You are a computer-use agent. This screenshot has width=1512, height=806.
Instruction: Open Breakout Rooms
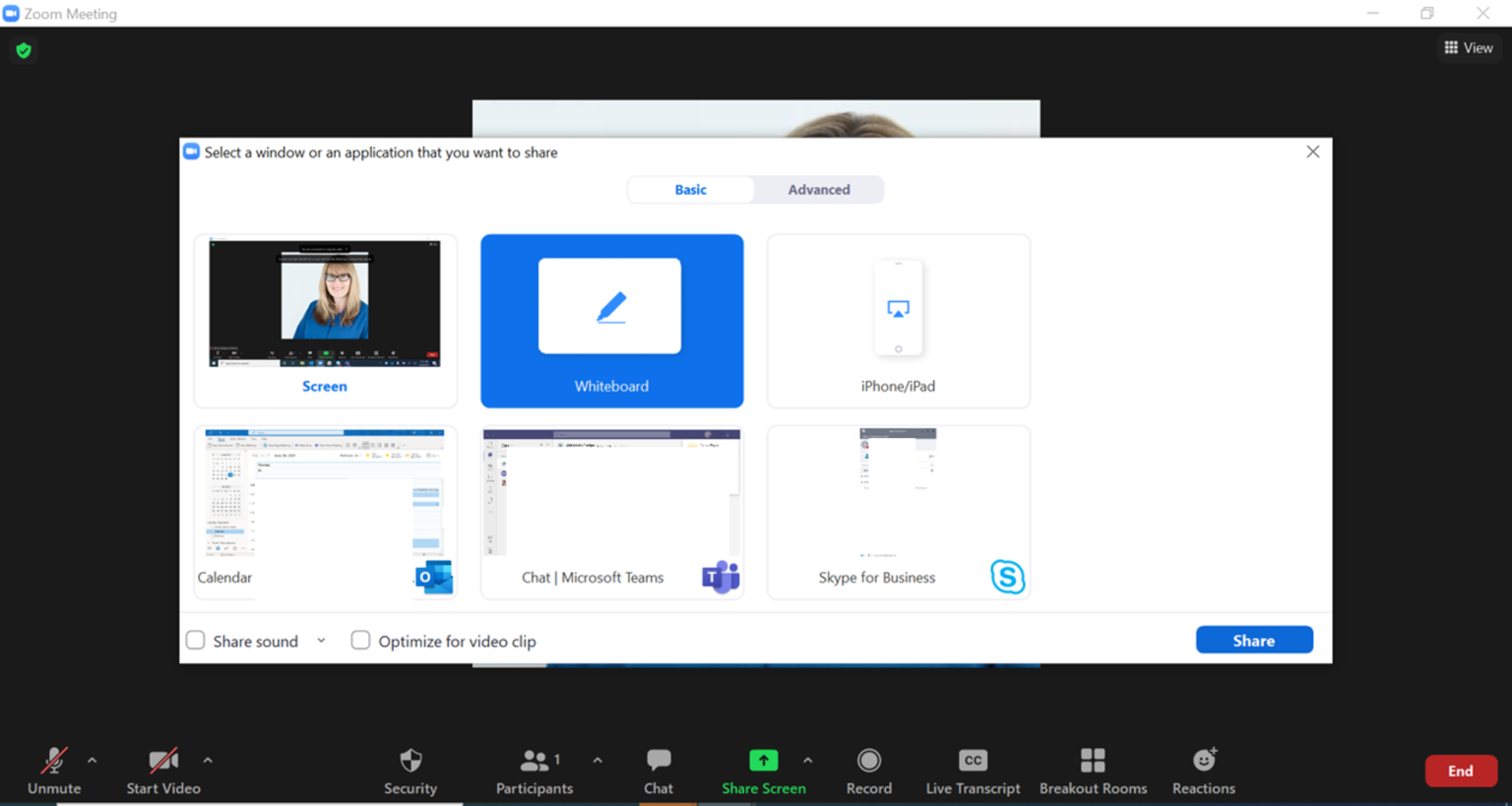point(1093,759)
